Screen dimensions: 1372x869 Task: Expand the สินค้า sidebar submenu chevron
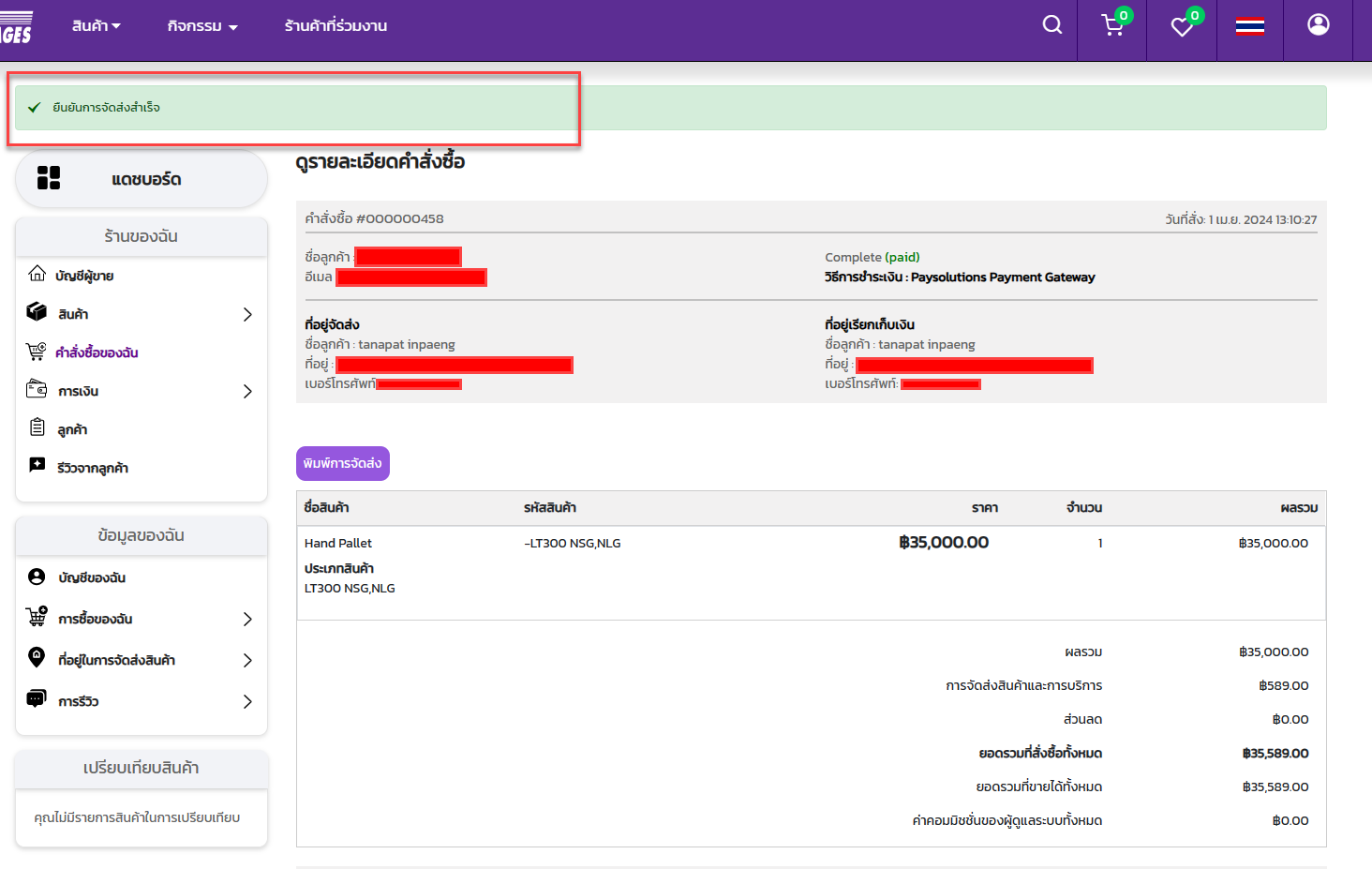click(247, 314)
